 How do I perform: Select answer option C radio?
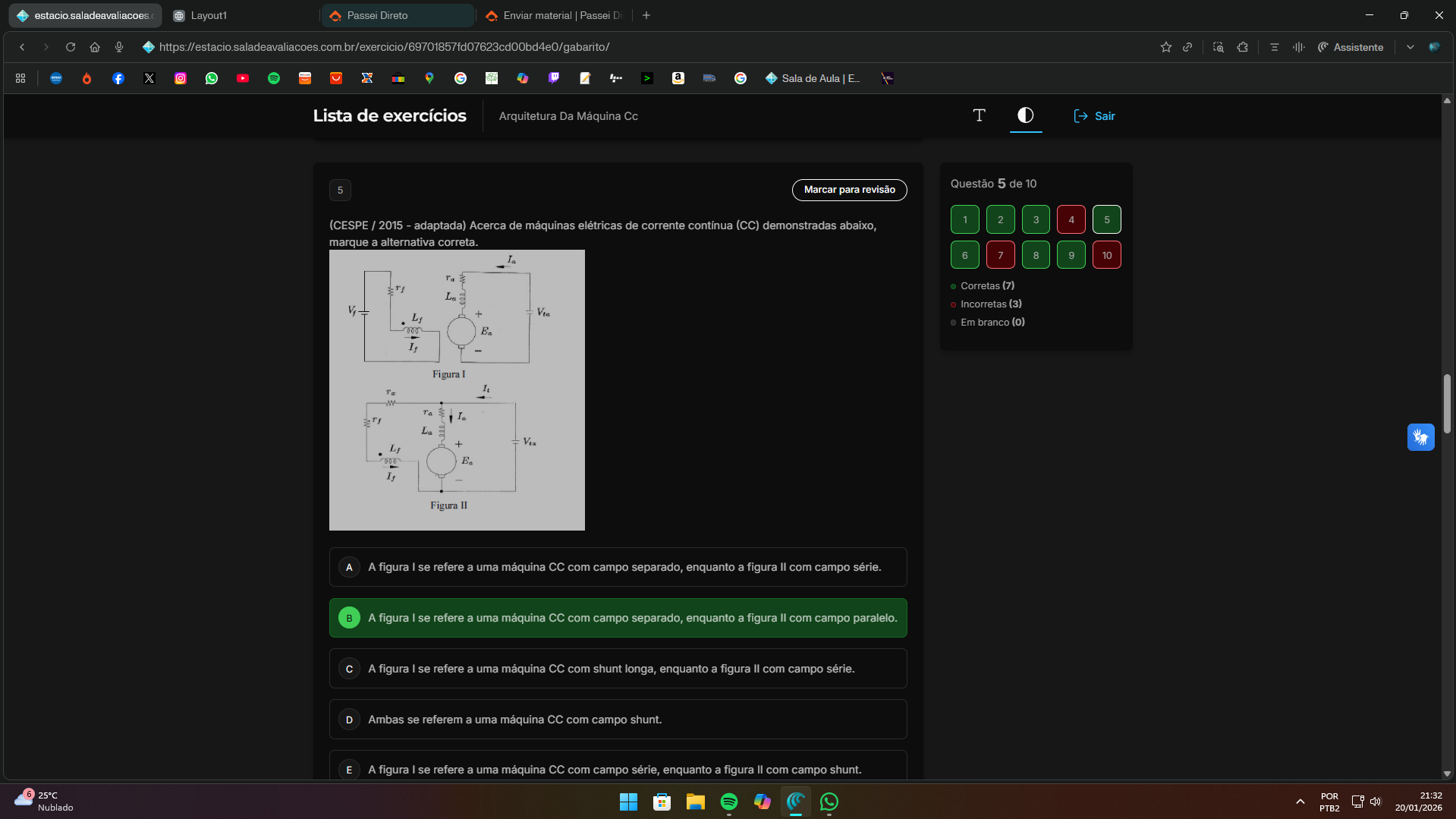click(x=349, y=669)
